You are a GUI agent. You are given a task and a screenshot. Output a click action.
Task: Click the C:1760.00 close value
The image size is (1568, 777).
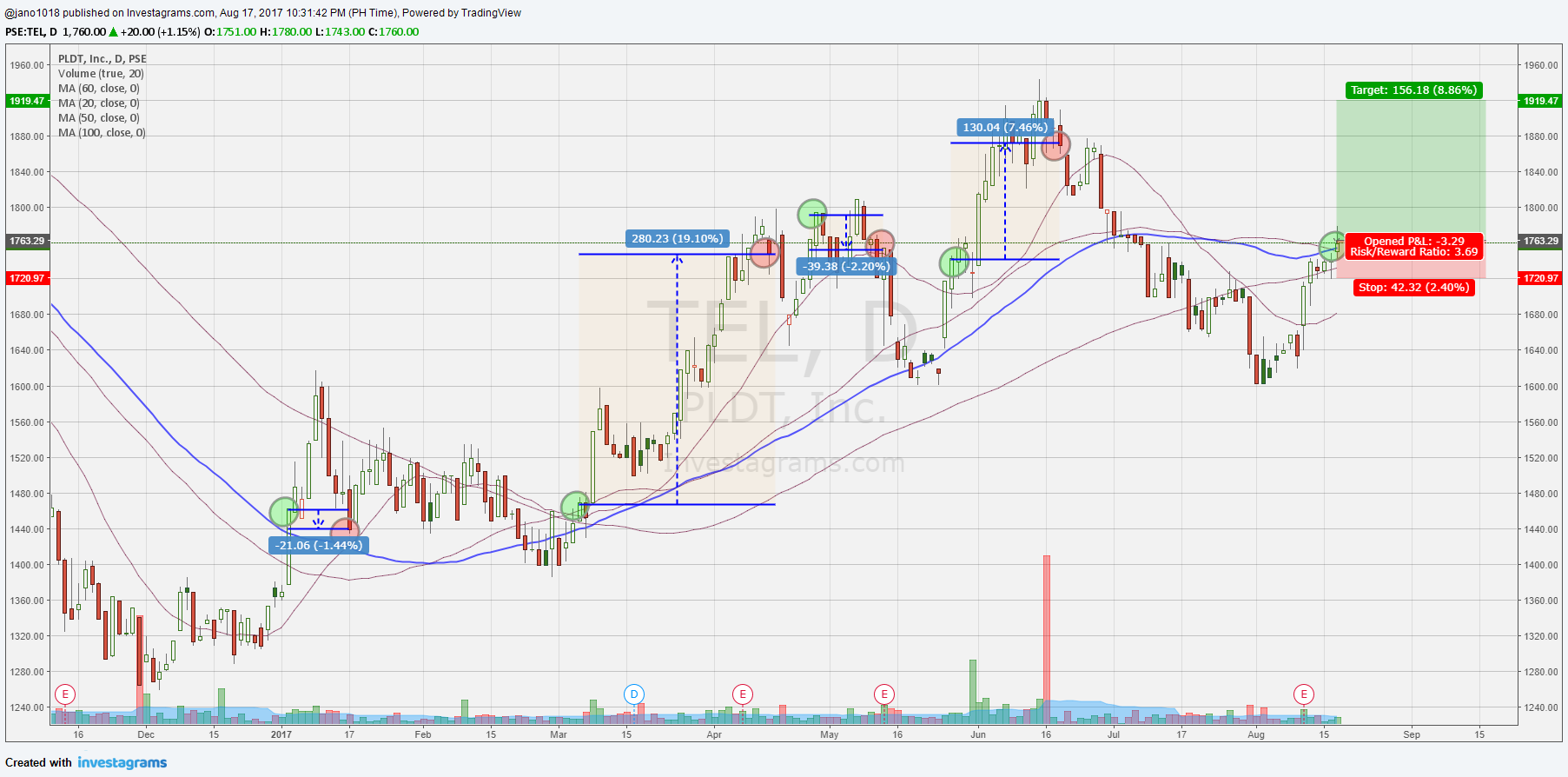pos(394,32)
